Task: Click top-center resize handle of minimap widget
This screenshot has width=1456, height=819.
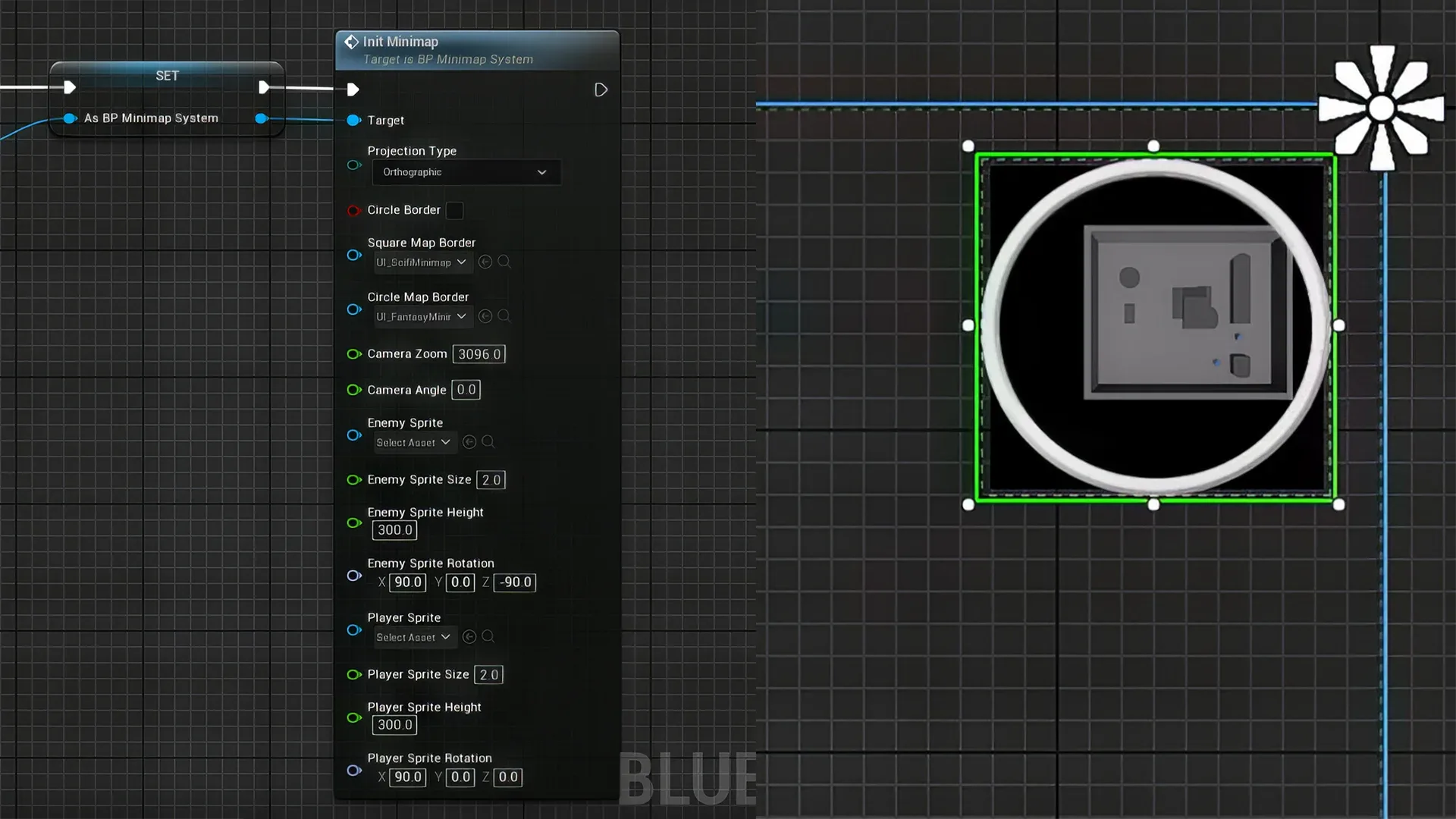Action: tap(1153, 146)
